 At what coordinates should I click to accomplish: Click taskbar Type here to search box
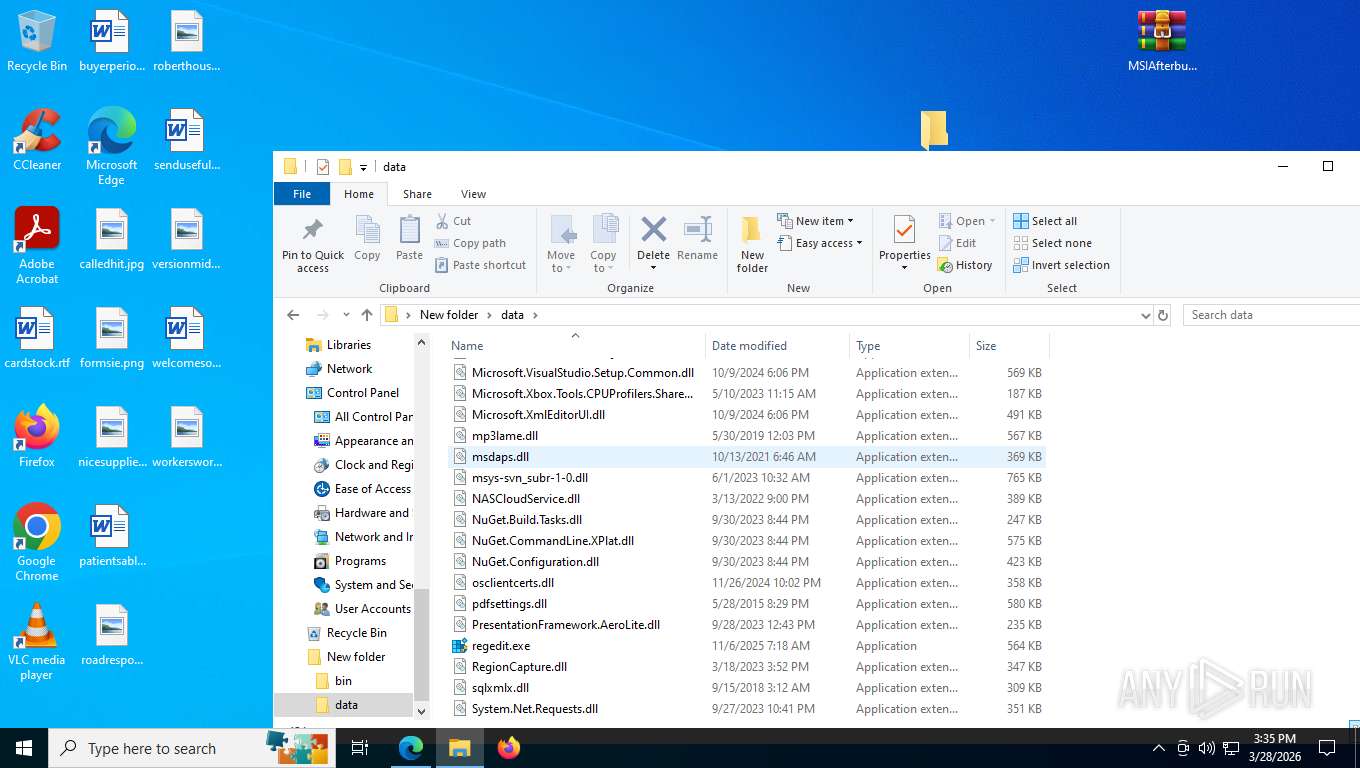pos(190,748)
